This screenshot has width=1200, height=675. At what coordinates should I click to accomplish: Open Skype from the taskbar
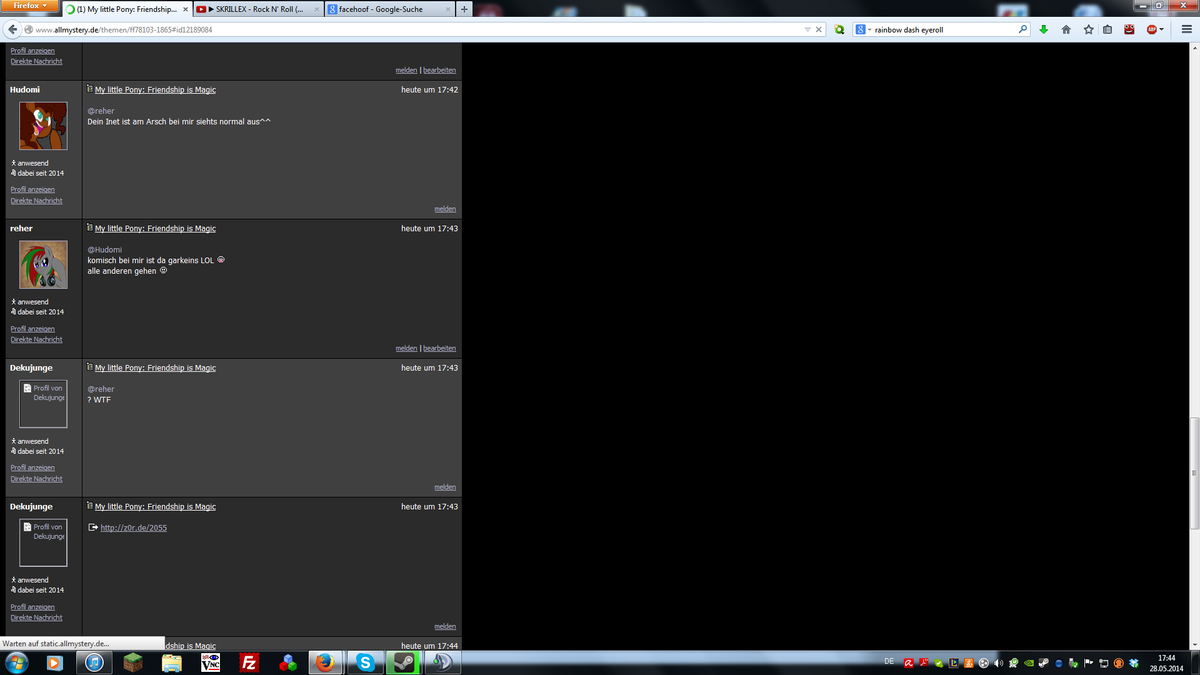[x=365, y=662]
